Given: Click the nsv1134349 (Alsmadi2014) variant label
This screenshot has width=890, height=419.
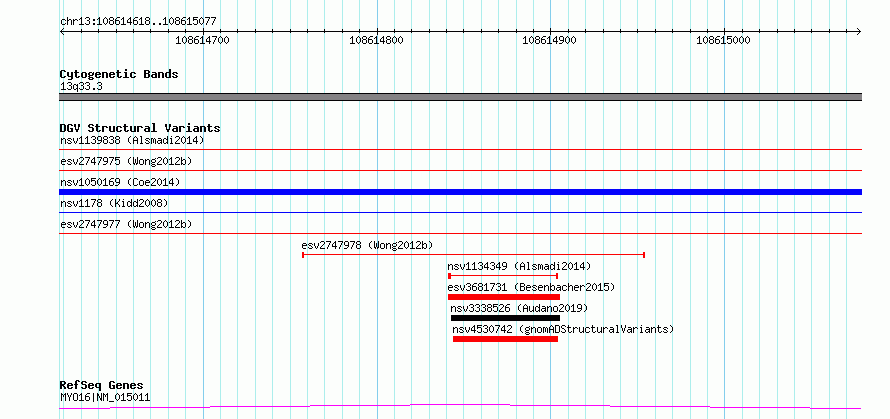Looking at the screenshot, I should 519,266.
